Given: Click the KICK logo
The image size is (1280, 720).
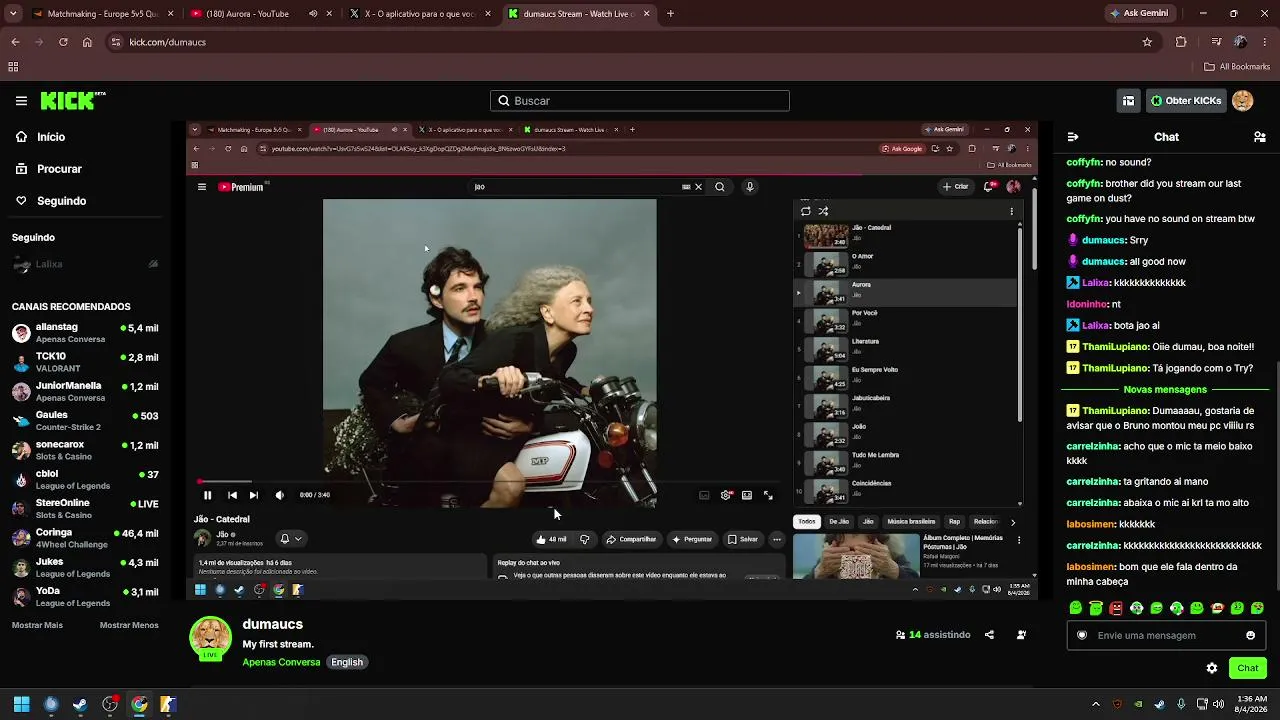Looking at the screenshot, I should 73,101.
